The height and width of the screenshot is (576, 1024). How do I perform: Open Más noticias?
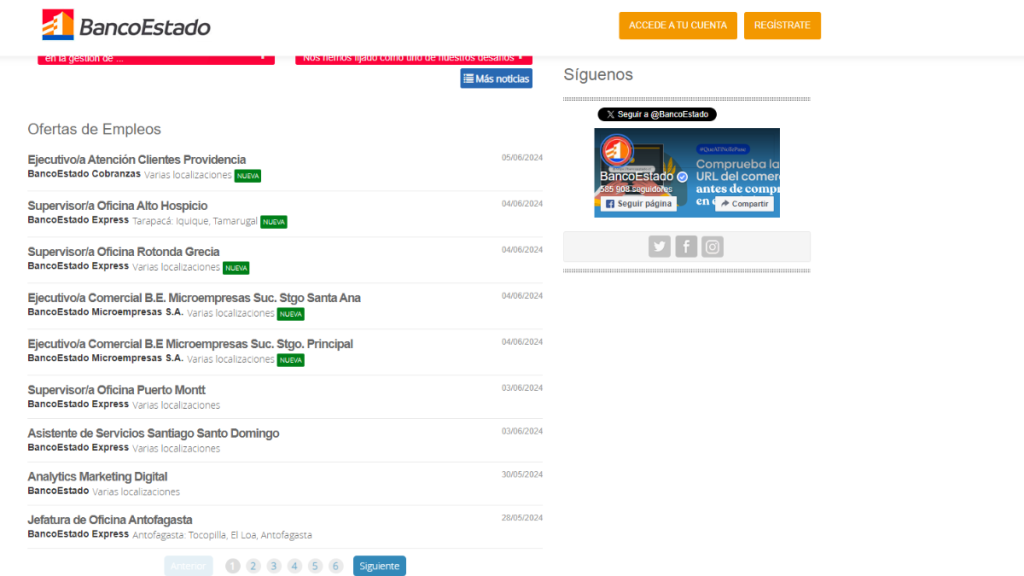pos(496,78)
